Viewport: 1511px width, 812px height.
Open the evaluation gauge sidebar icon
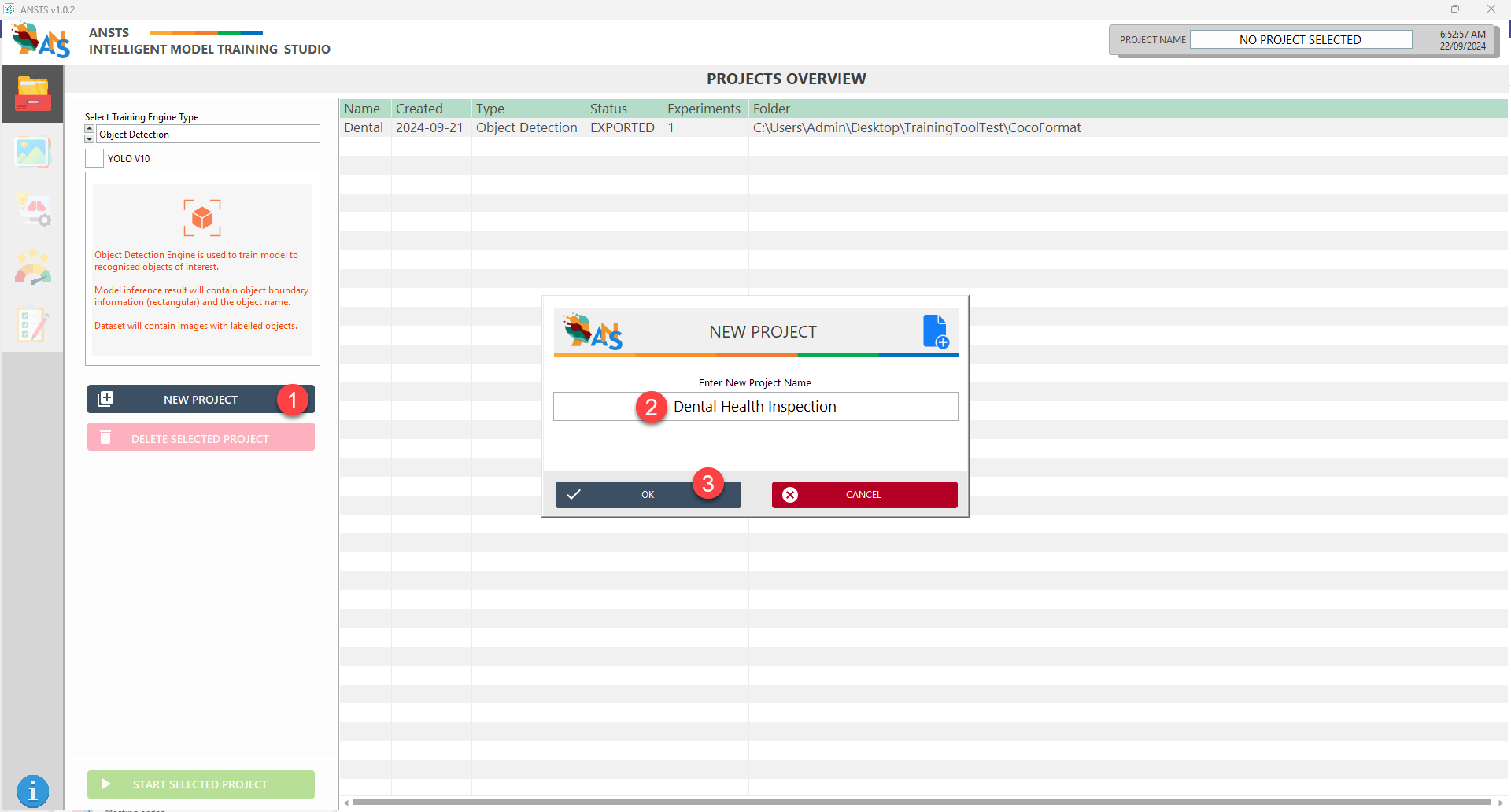(x=33, y=268)
